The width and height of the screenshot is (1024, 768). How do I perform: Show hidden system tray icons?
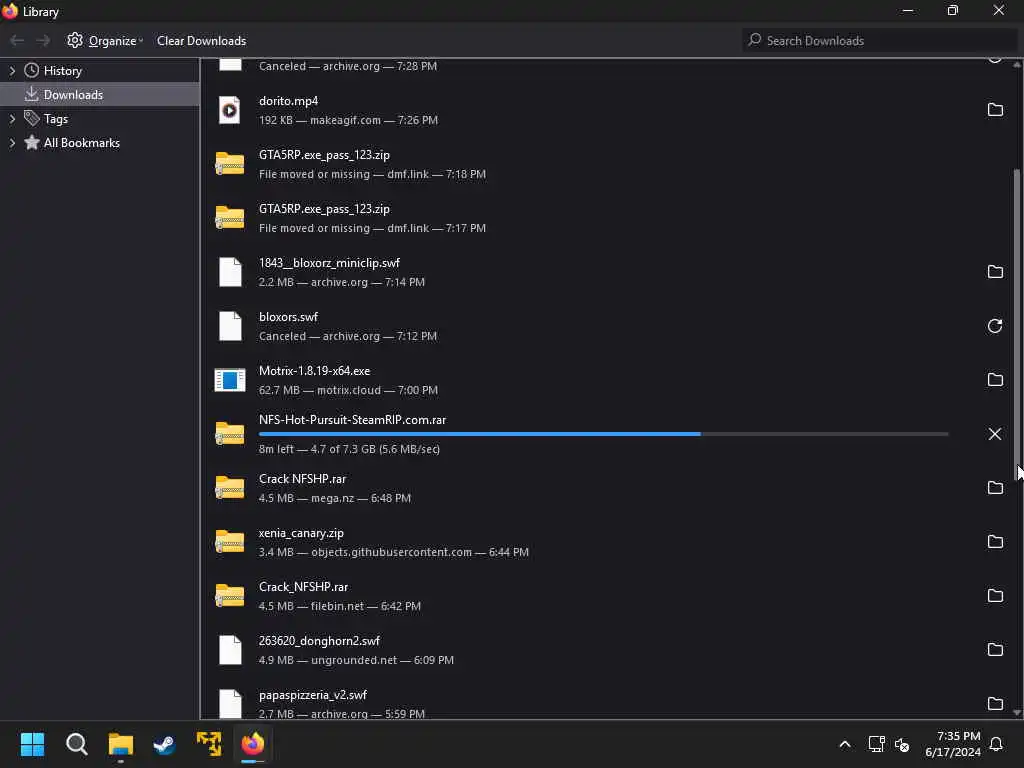(844, 744)
